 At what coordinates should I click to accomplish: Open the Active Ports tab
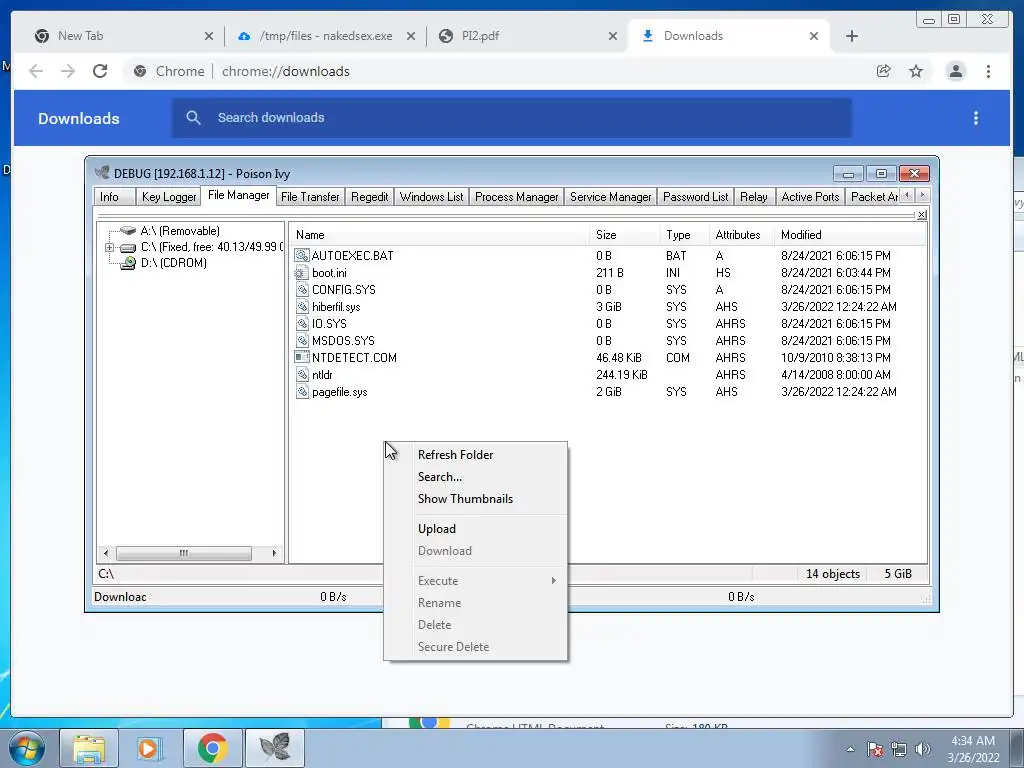tap(810, 197)
